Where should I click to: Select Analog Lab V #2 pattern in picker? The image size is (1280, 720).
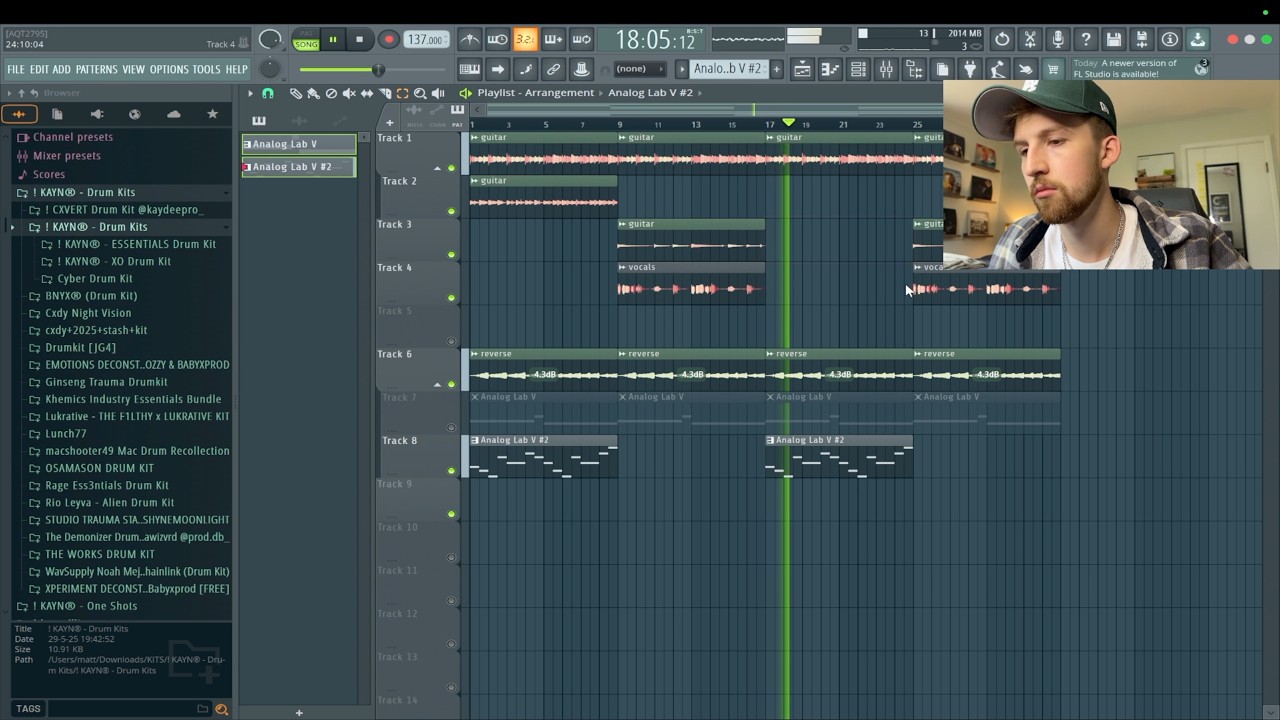(299, 167)
